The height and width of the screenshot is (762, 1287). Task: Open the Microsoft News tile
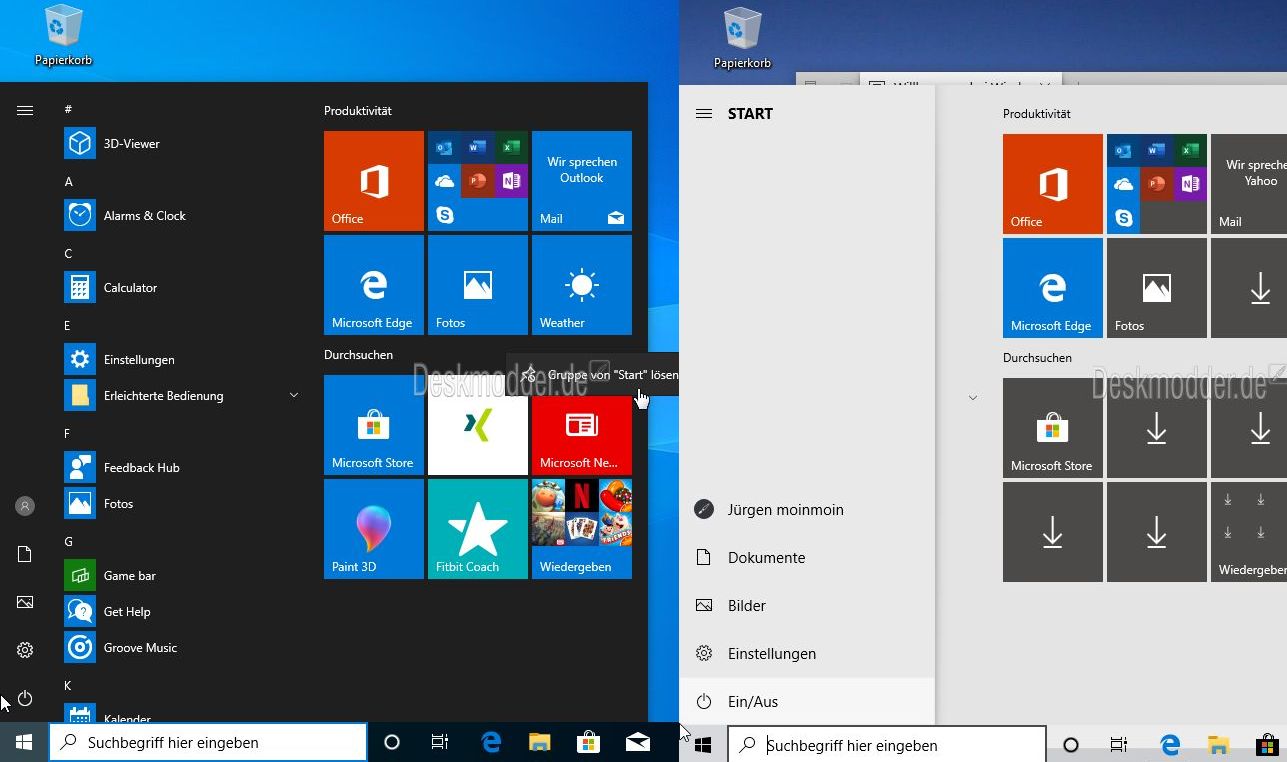582,435
